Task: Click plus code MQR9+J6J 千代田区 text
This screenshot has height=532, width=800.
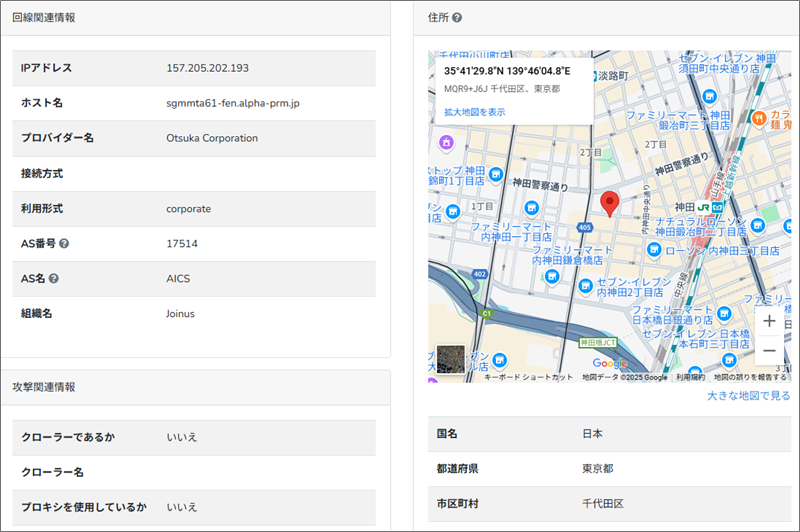Action: click(502, 89)
